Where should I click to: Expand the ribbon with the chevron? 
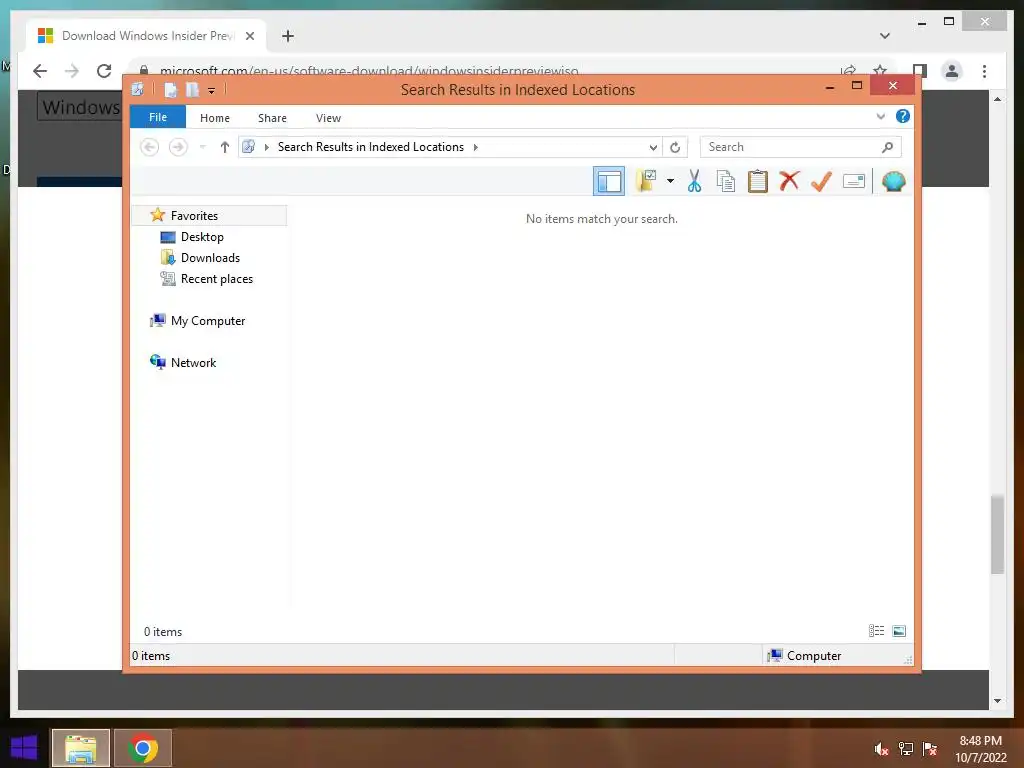tap(880, 117)
